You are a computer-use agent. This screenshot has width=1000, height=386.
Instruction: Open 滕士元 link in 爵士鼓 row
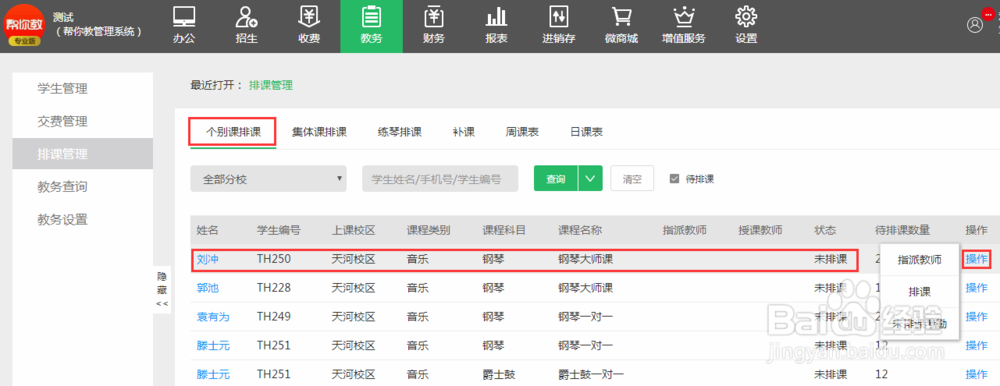(x=213, y=374)
